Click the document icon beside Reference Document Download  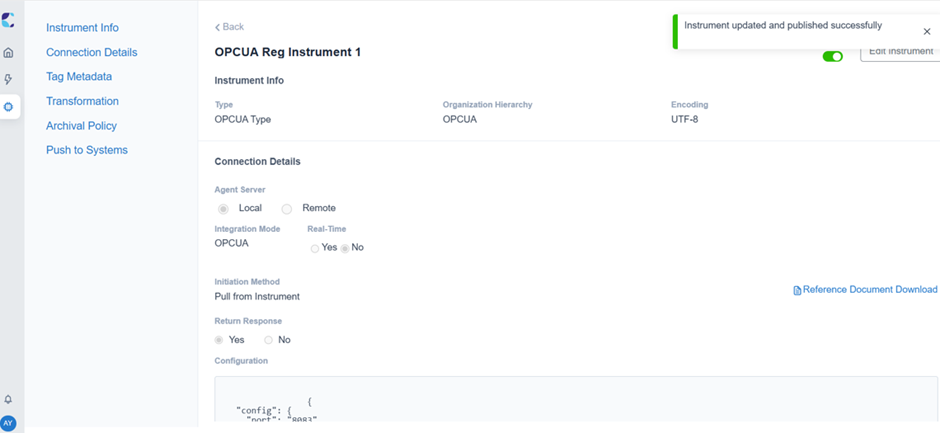coord(797,290)
